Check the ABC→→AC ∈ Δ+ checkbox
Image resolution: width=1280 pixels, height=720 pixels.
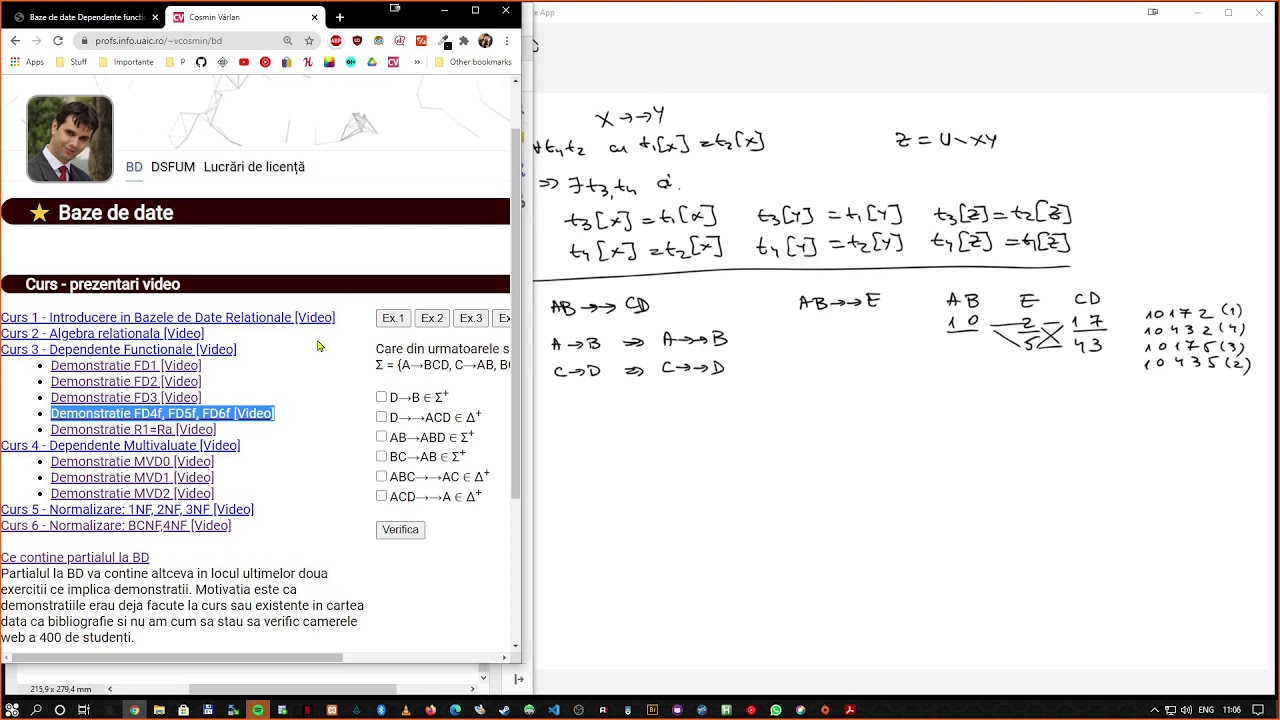coord(381,476)
